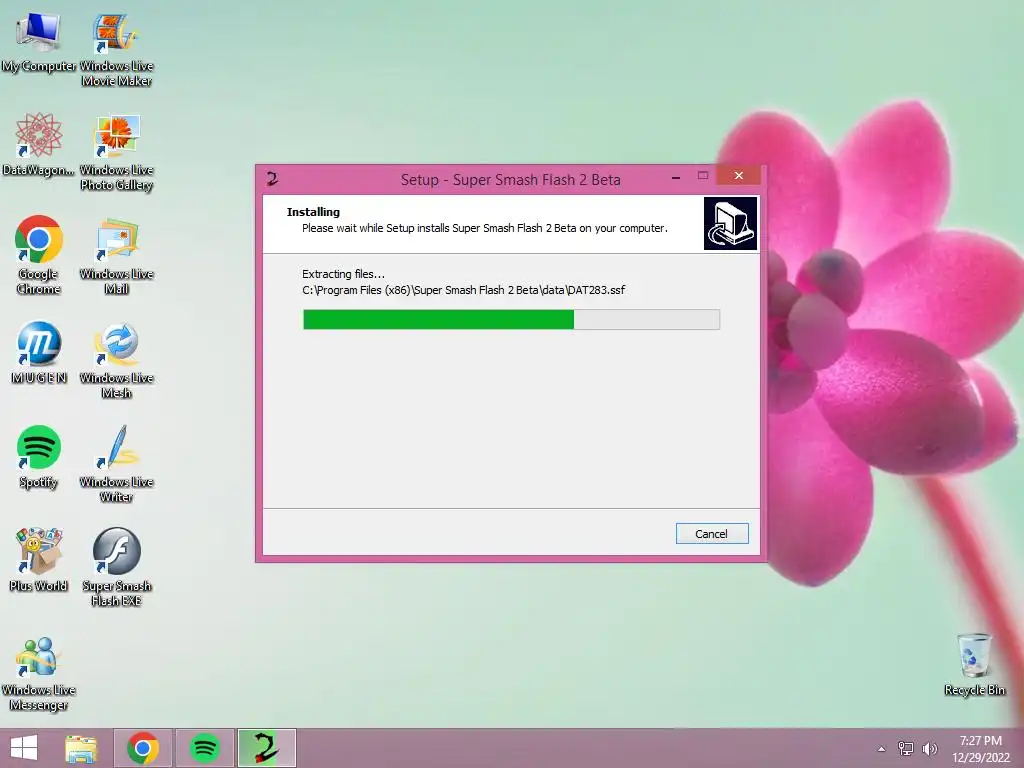
Task: Click the Setup - Super Smash Flash 2 Beta title
Action: (x=511, y=180)
